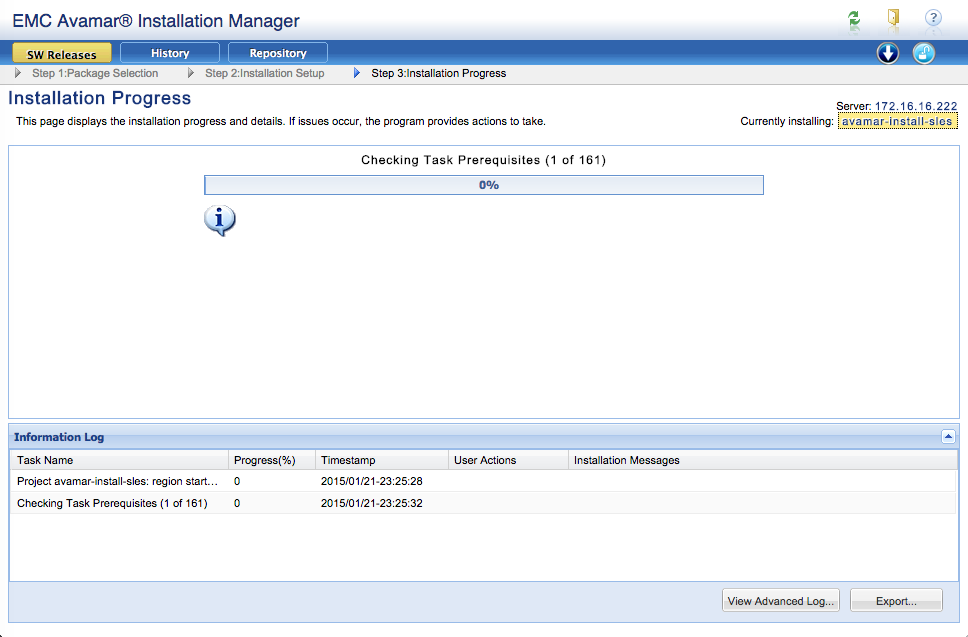This screenshot has width=968, height=637.
Task: Click the blue download arrow icon
Action: tap(888, 53)
